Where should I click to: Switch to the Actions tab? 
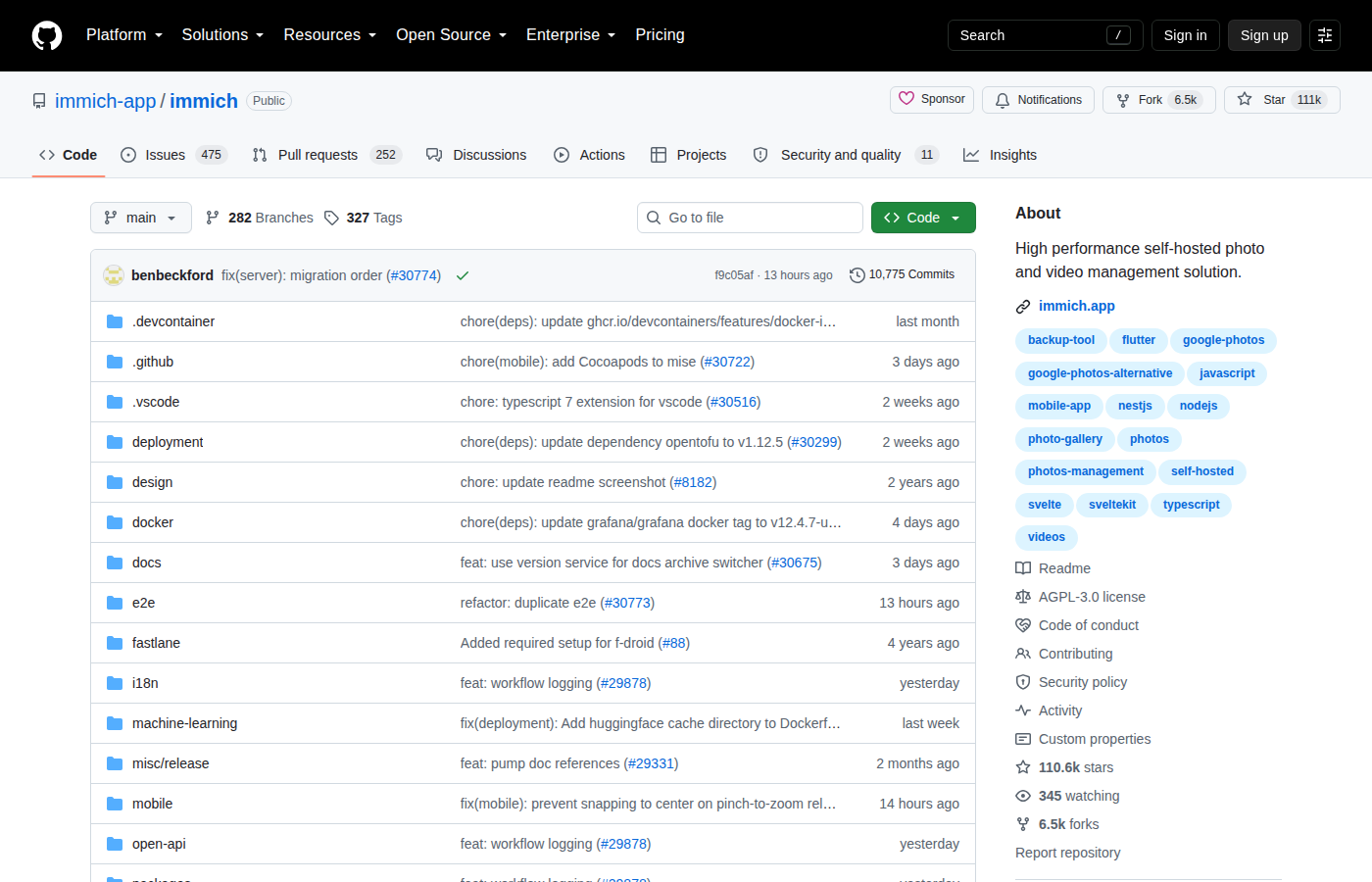(589, 155)
